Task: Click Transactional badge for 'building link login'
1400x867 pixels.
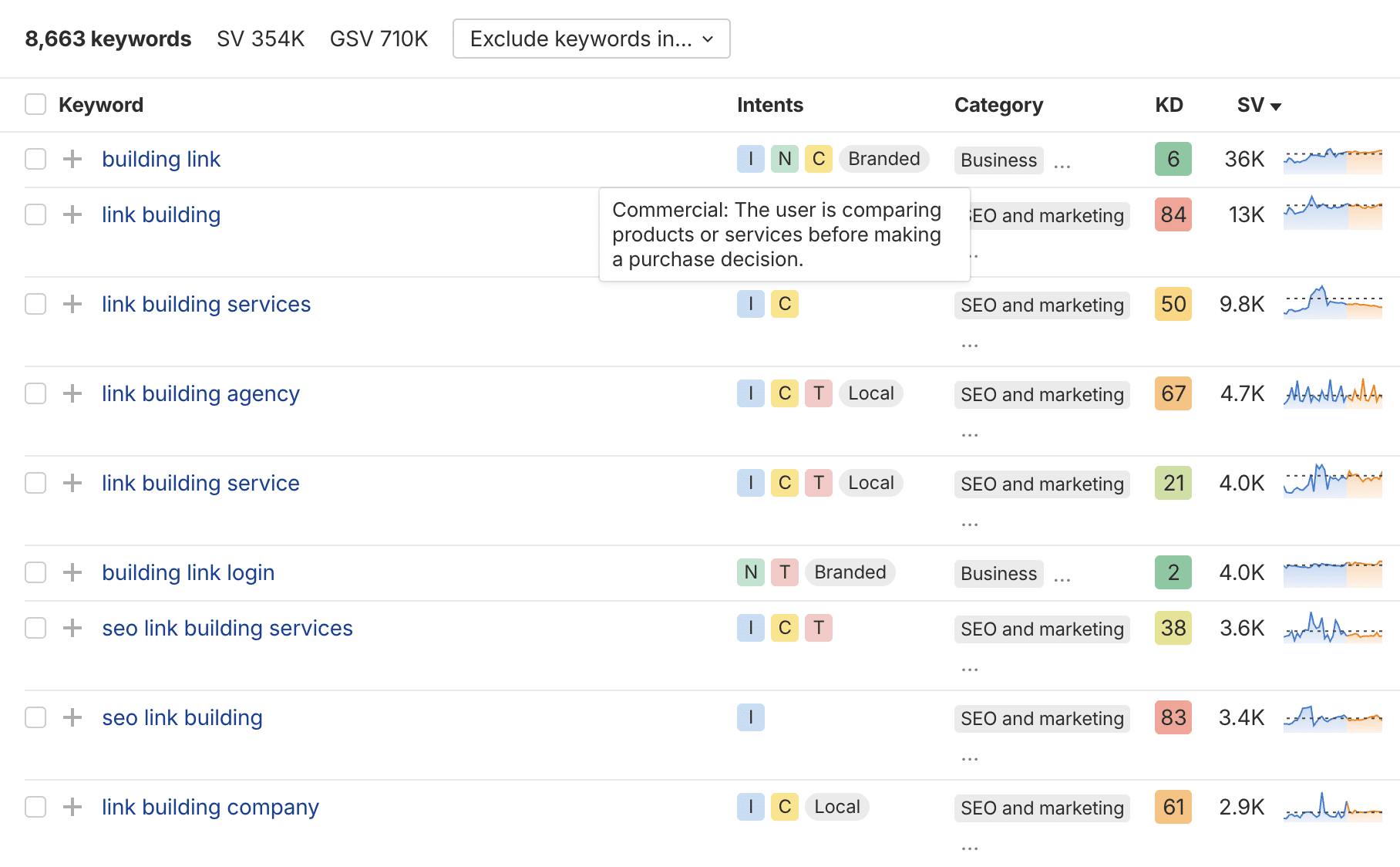Action: pos(785,572)
